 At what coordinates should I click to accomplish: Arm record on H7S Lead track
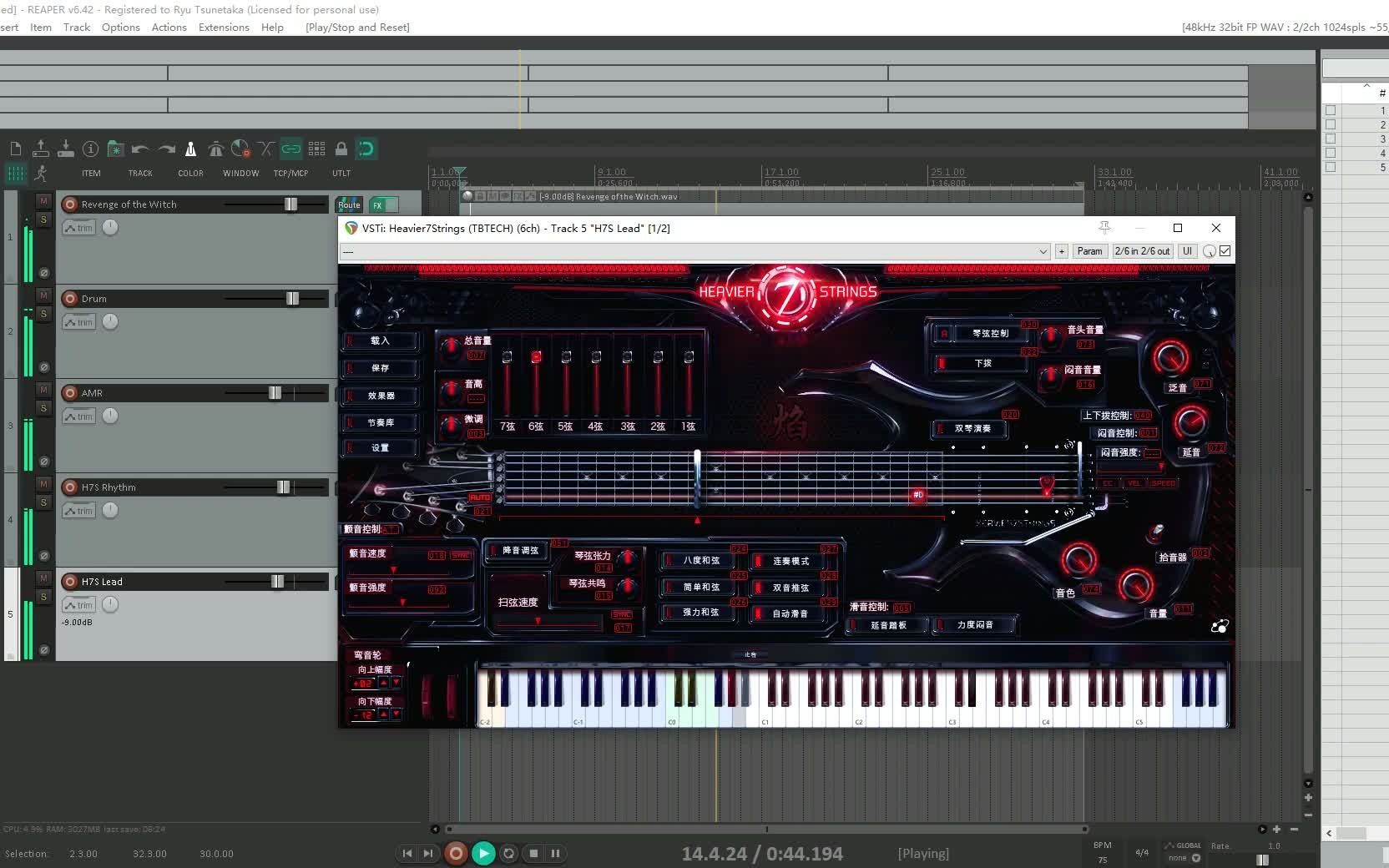pyautogui.click(x=70, y=582)
